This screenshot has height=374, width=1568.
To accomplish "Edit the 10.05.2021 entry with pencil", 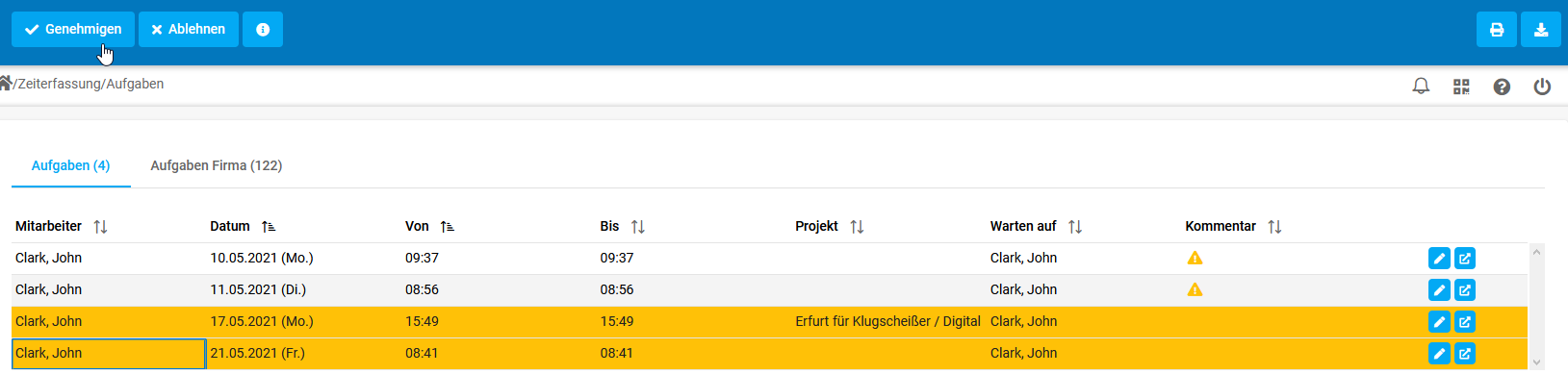I will tap(1439, 259).
